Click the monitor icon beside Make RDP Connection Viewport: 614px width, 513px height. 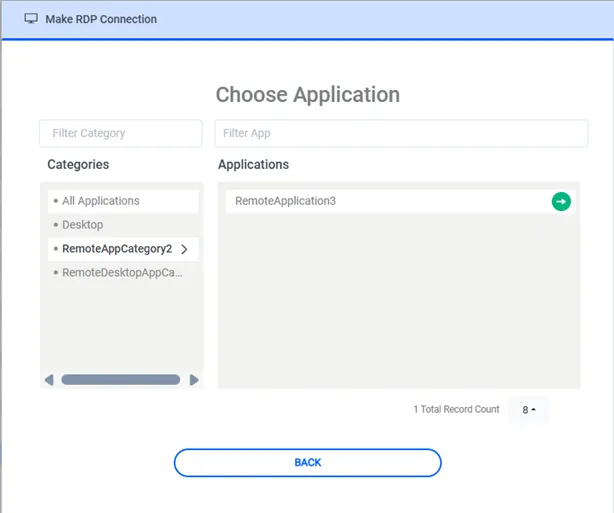pos(31,19)
